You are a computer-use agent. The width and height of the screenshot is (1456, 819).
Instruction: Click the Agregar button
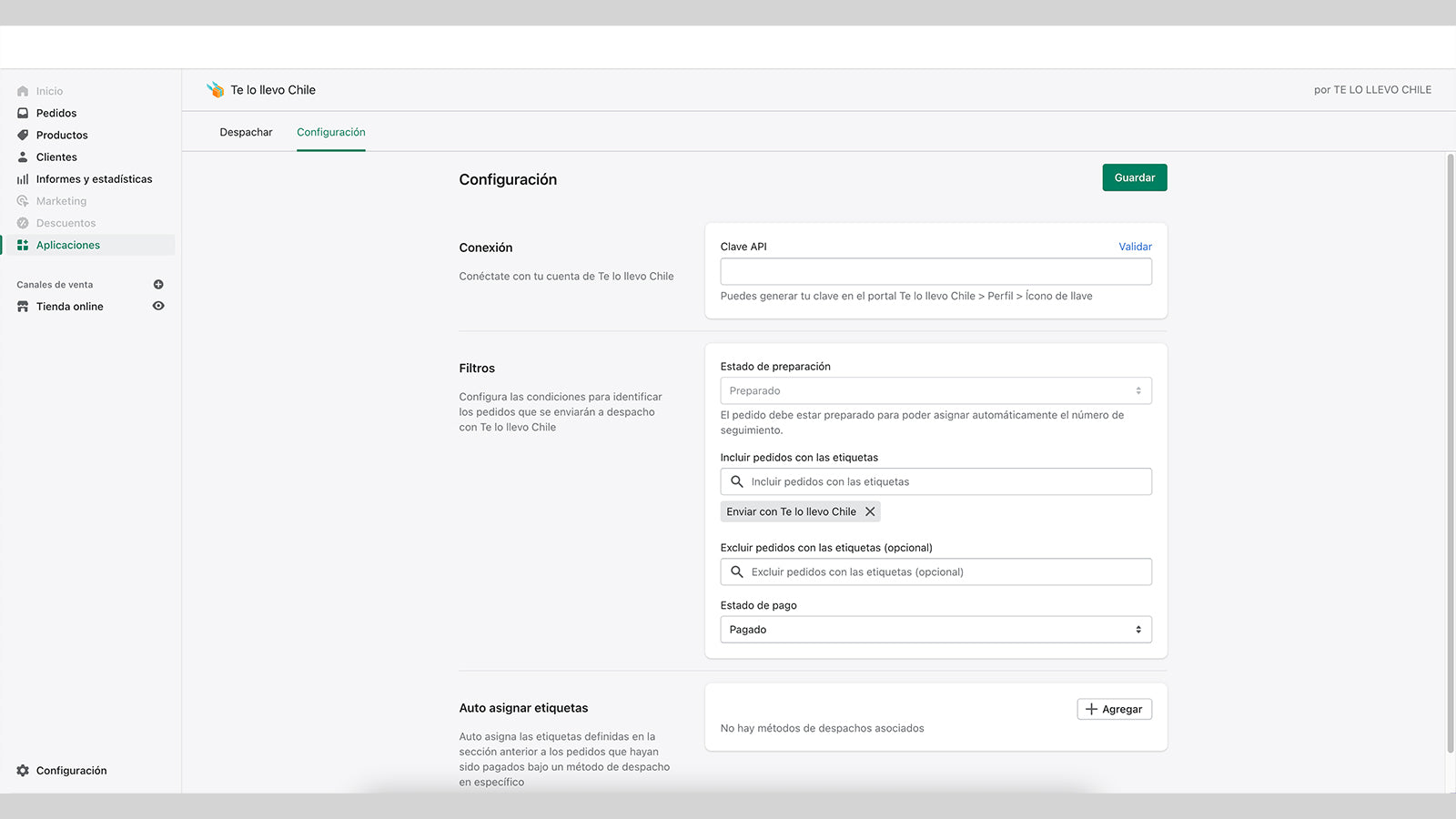coord(1115,709)
